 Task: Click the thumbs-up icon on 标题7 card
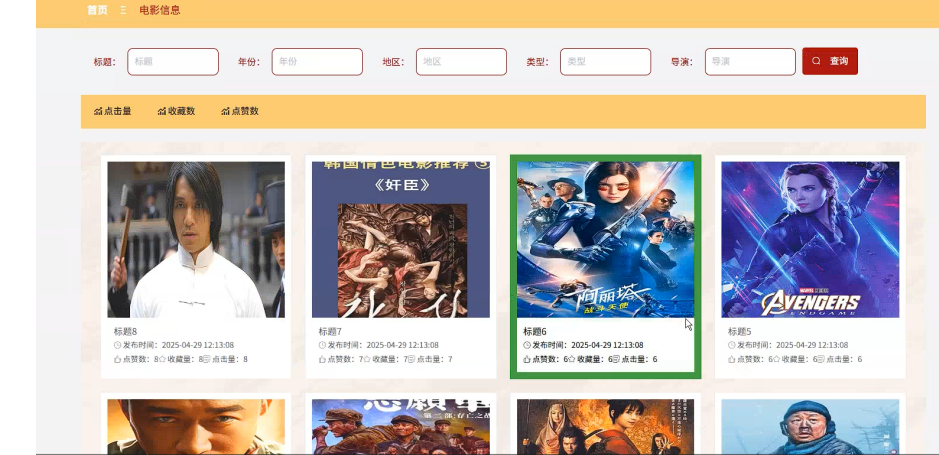pos(322,360)
